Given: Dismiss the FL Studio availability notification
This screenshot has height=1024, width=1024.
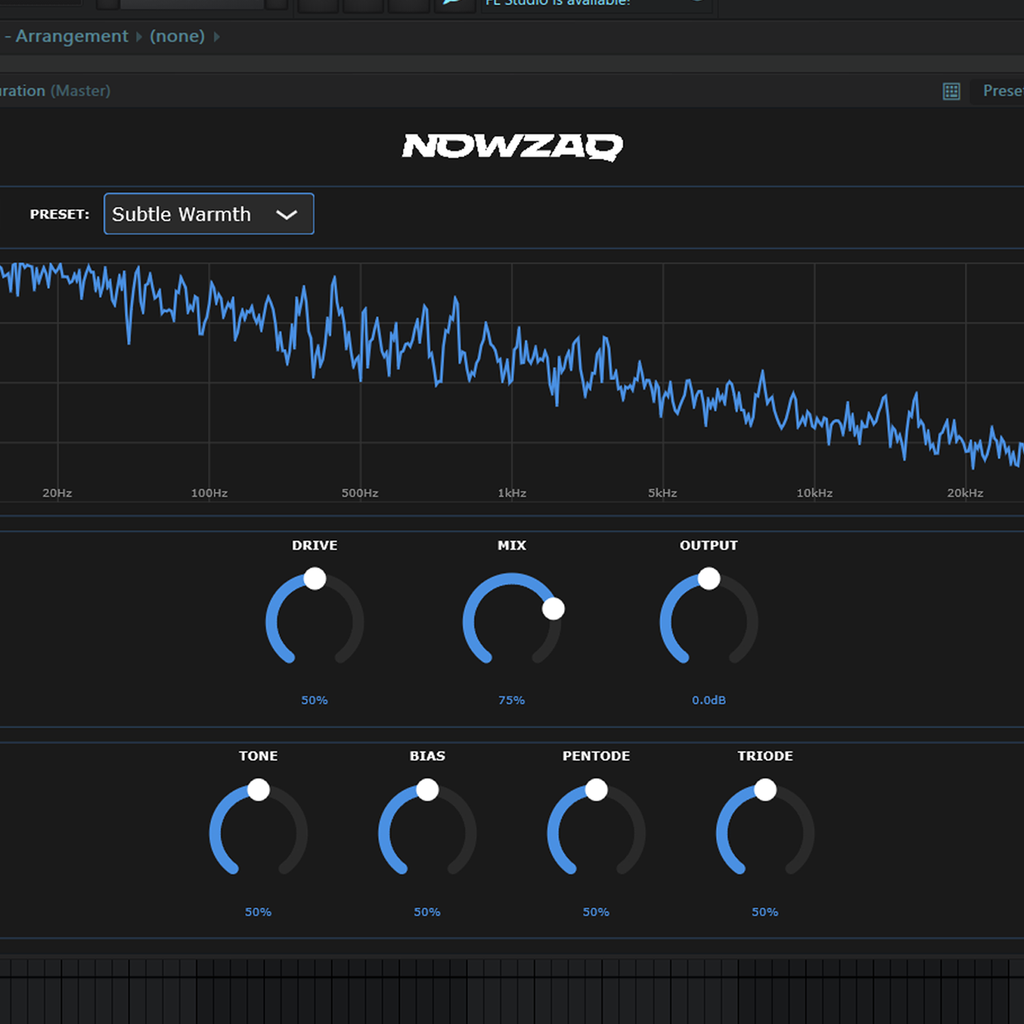Looking at the screenshot, I should 696,4.
